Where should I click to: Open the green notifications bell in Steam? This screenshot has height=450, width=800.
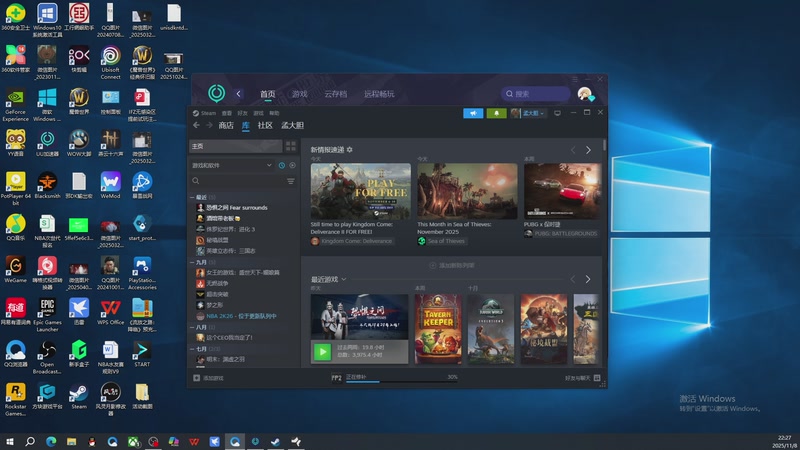496,113
